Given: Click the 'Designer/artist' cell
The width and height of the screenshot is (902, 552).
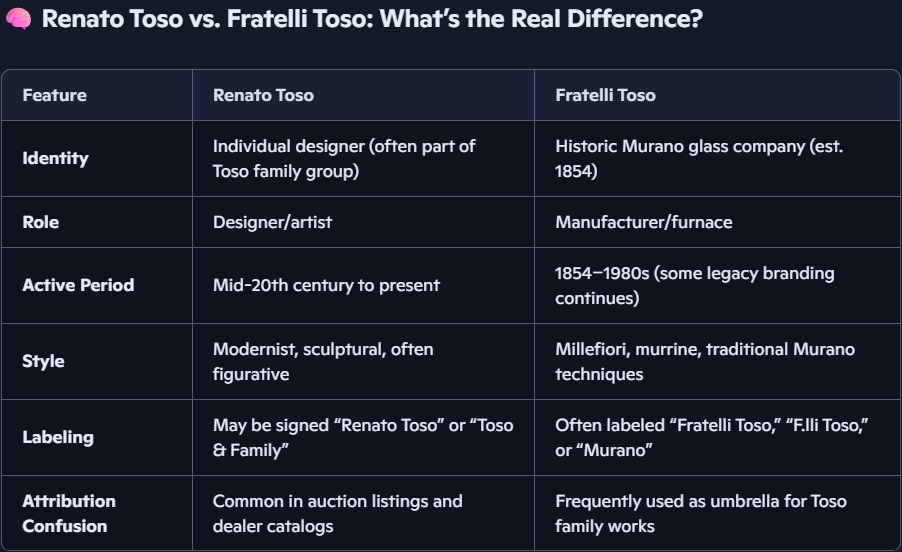Looking at the screenshot, I should [x=272, y=222].
